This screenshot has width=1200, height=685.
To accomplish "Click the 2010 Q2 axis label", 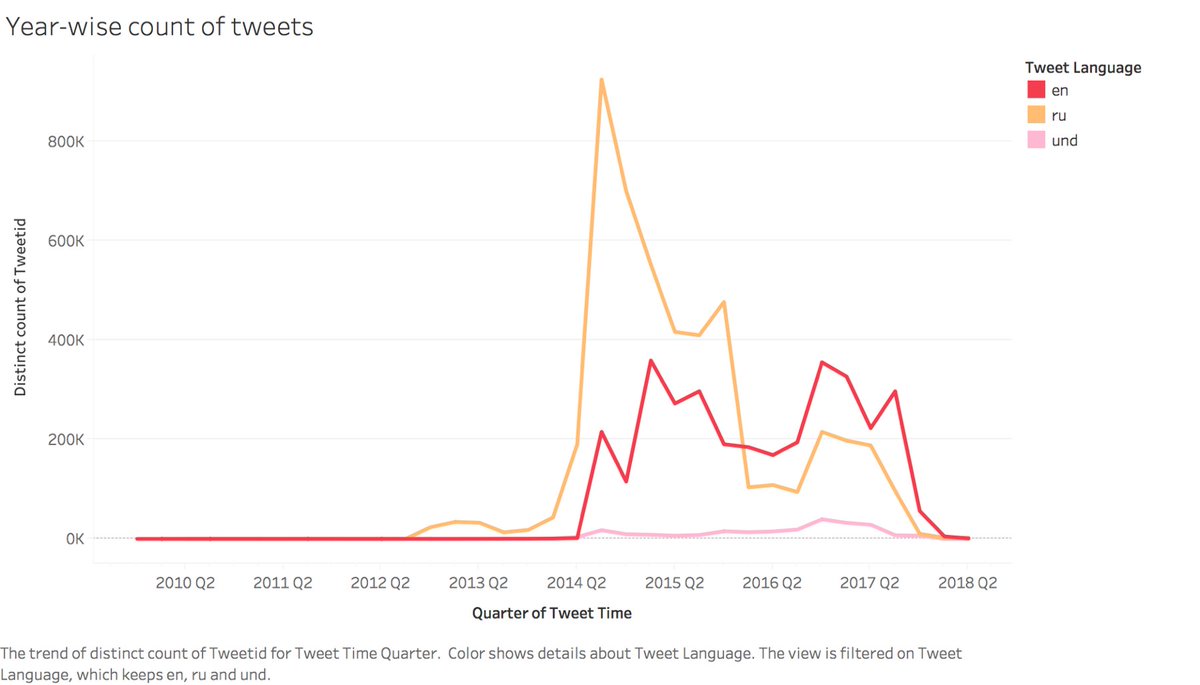I will (186, 583).
